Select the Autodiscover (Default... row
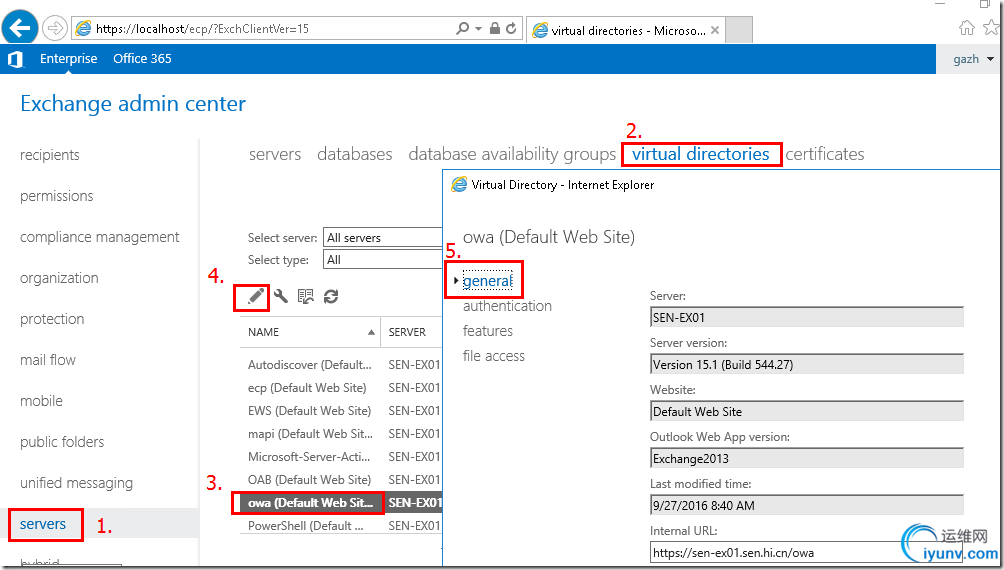The width and height of the screenshot is (1004, 570). tap(341, 364)
